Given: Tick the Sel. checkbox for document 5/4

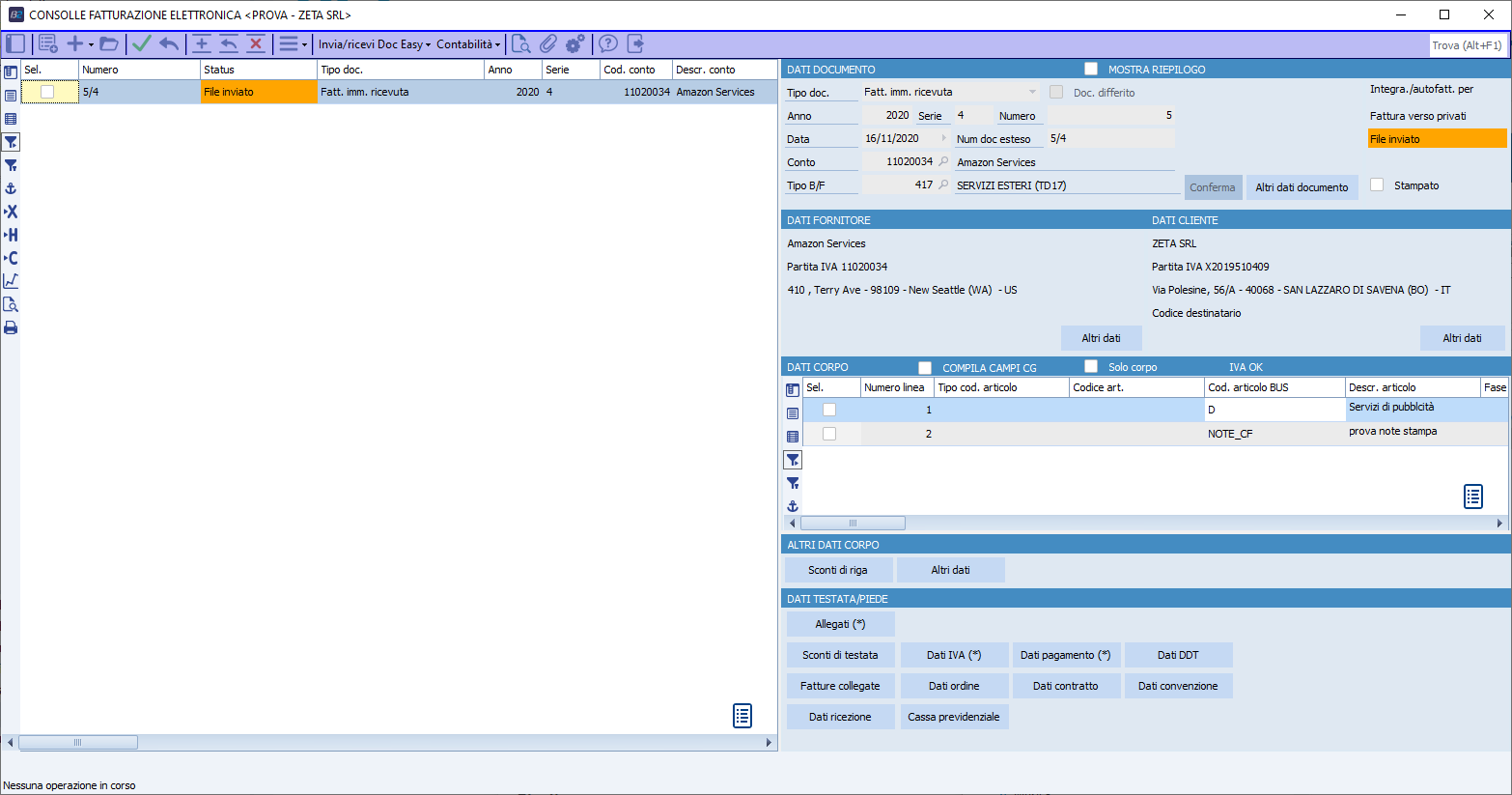Looking at the screenshot, I should tap(47, 92).
